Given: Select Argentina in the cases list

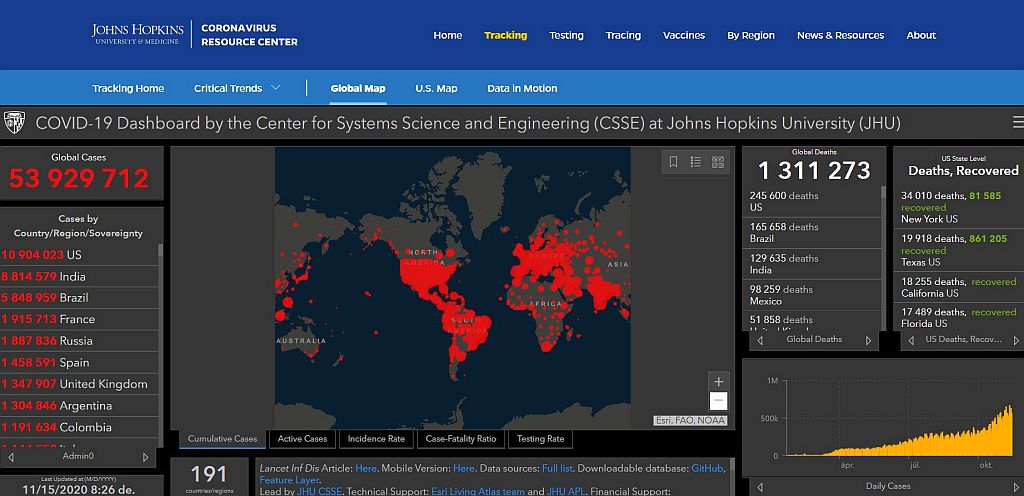Looking at the screenshot, I should [x=79, y=405].
